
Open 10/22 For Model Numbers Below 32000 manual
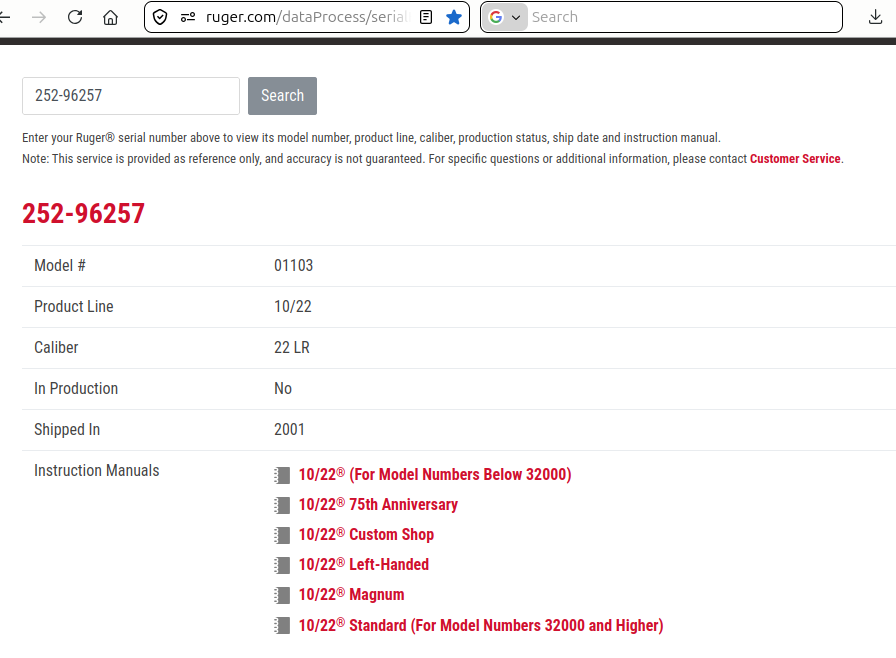435,475
